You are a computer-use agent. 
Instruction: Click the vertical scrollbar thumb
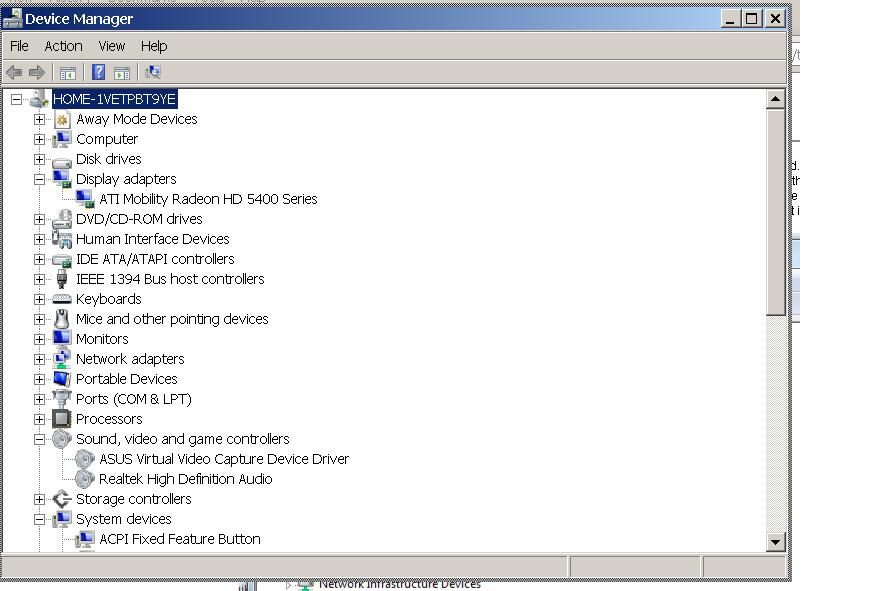775,213
